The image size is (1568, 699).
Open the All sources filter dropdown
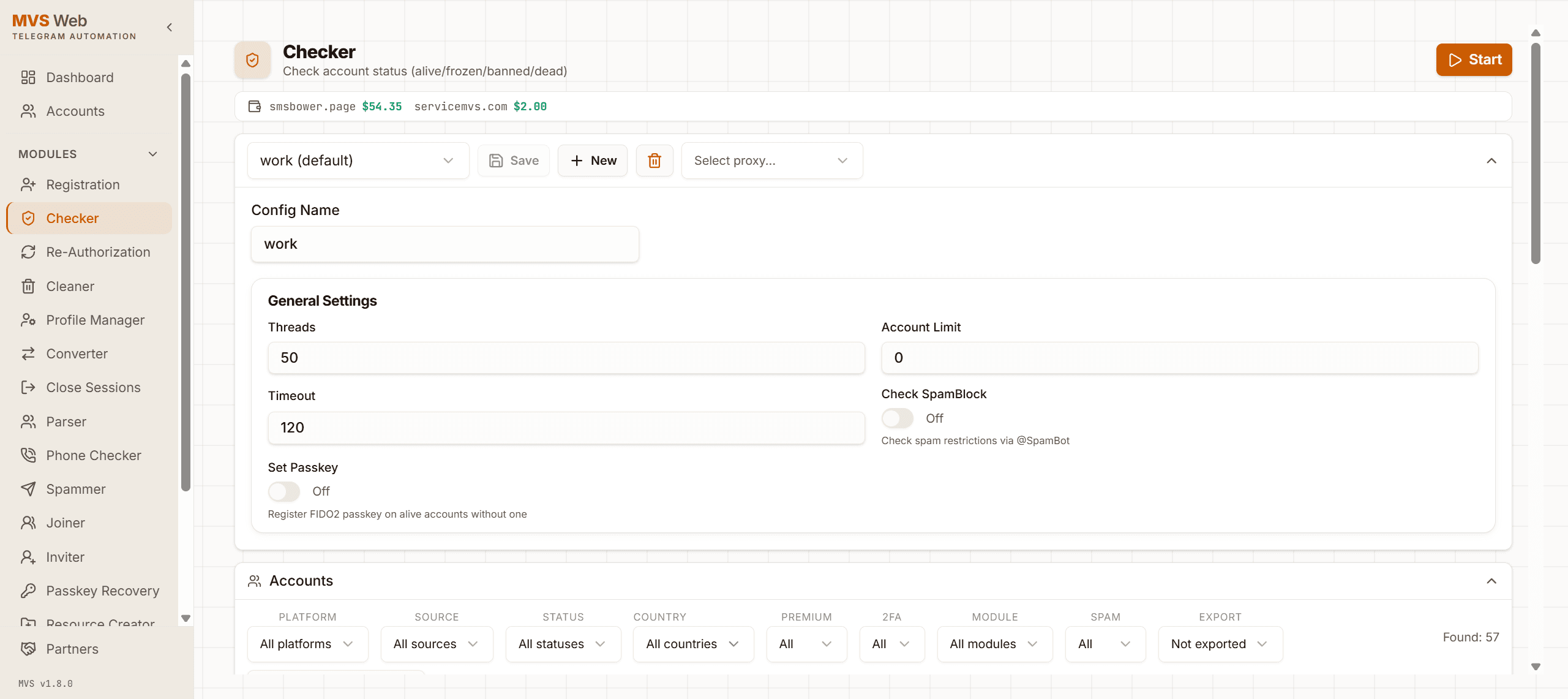click(x=437, y=644)
